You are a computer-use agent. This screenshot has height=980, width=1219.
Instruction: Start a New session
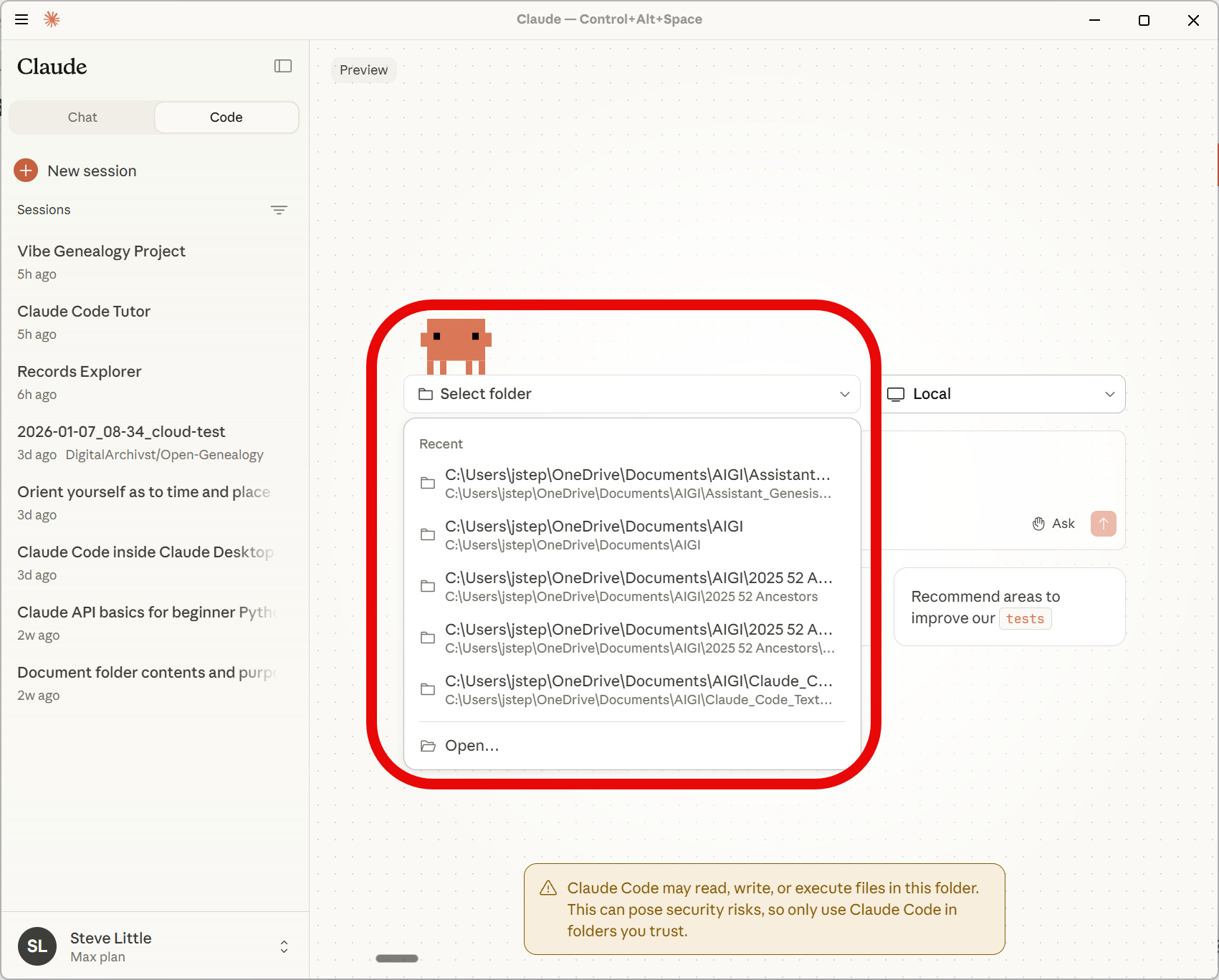tap(75, 170)
